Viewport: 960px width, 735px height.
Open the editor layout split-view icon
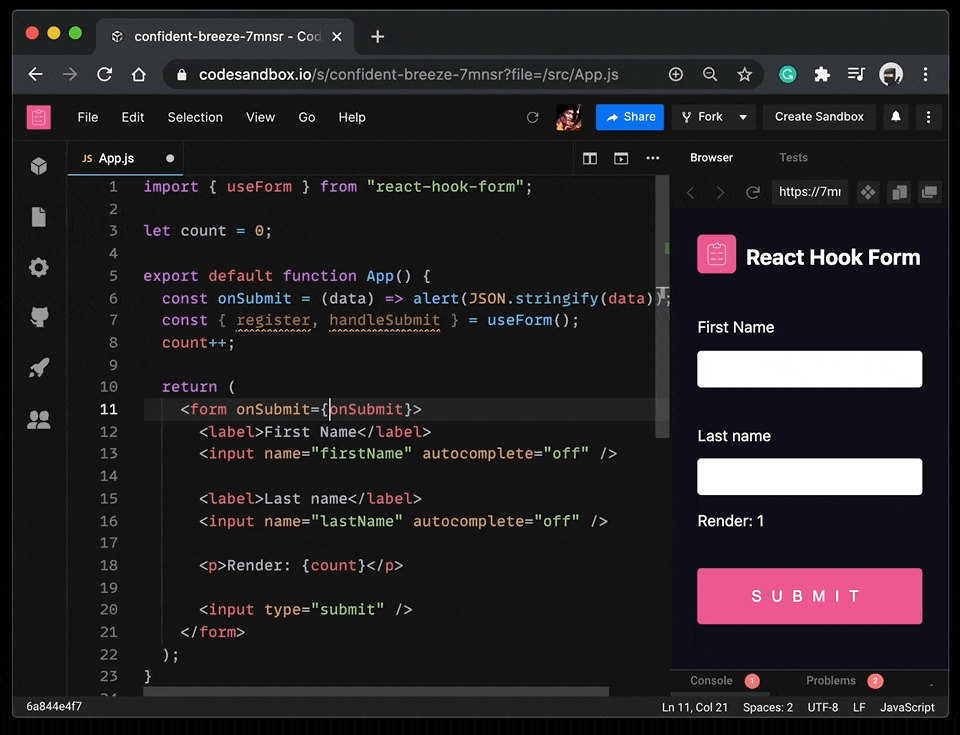click(589, 158)
